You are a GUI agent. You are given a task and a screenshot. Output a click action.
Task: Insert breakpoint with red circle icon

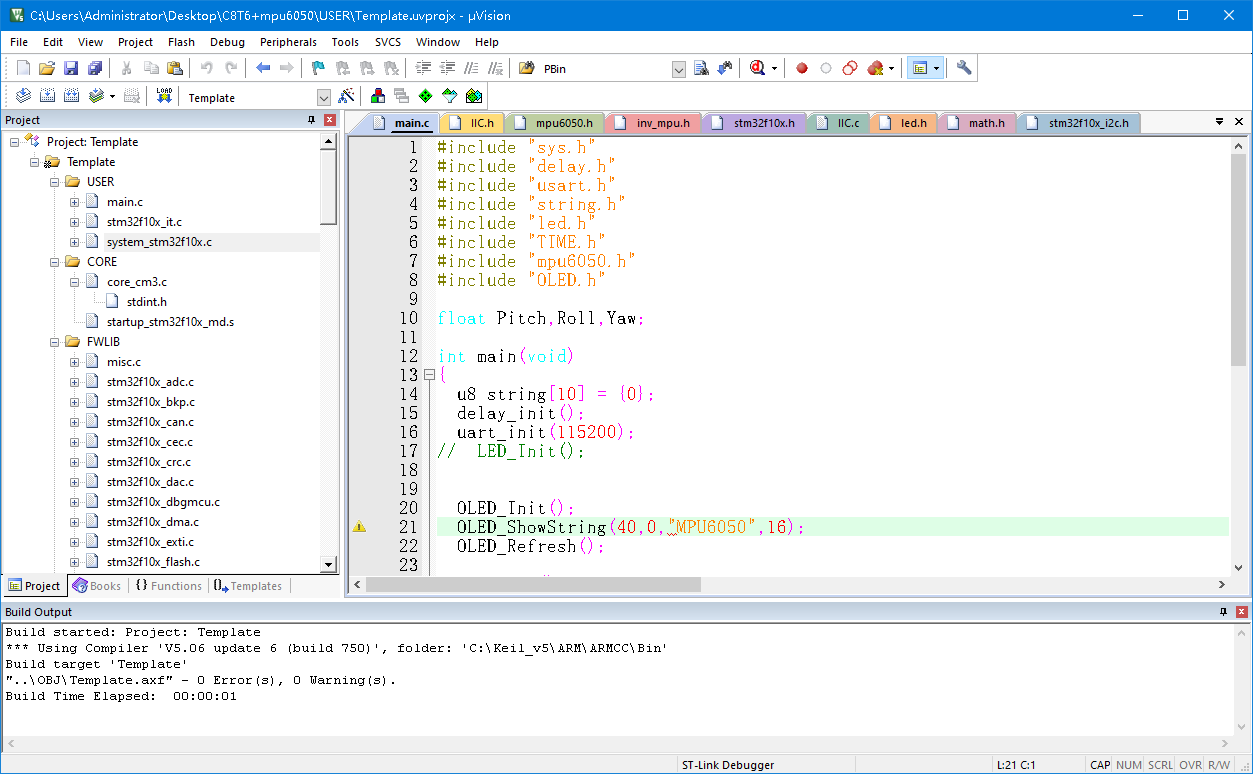[802, 68]
